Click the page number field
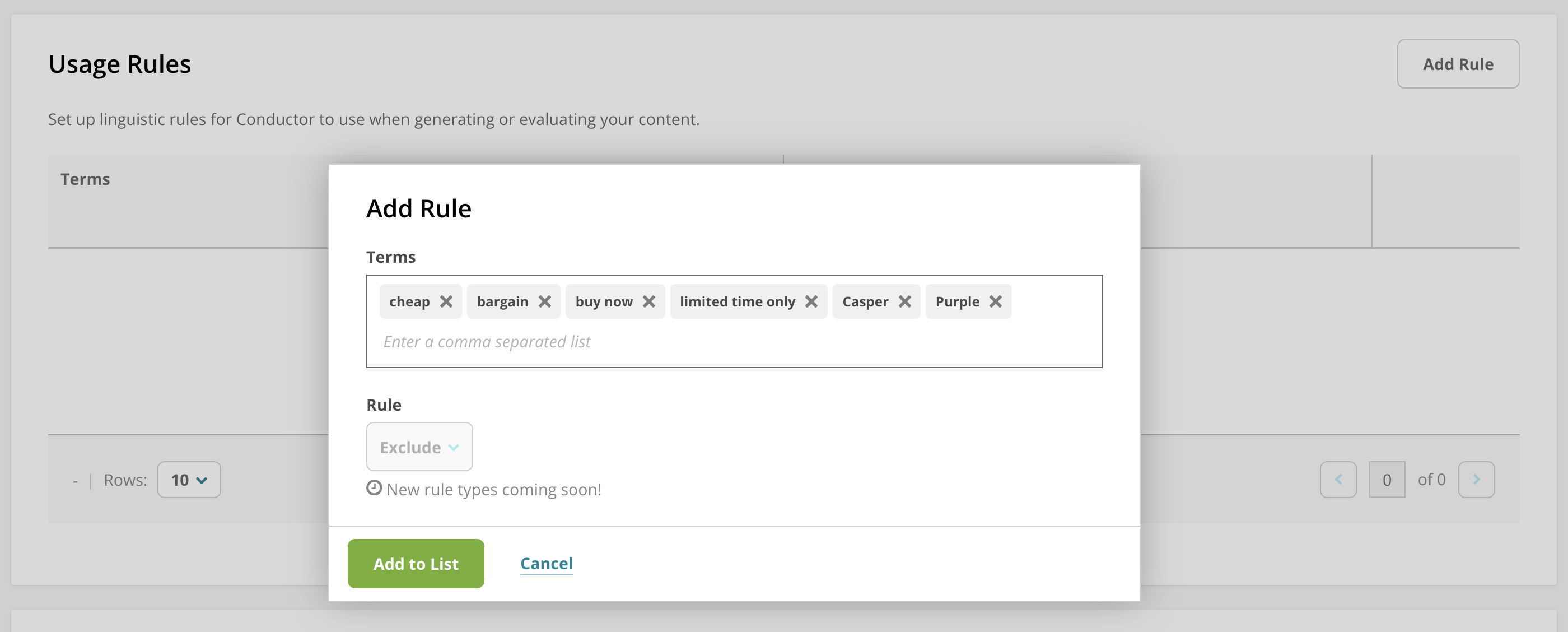Viewport: 1568px width, 632px height. point(1387,480)
